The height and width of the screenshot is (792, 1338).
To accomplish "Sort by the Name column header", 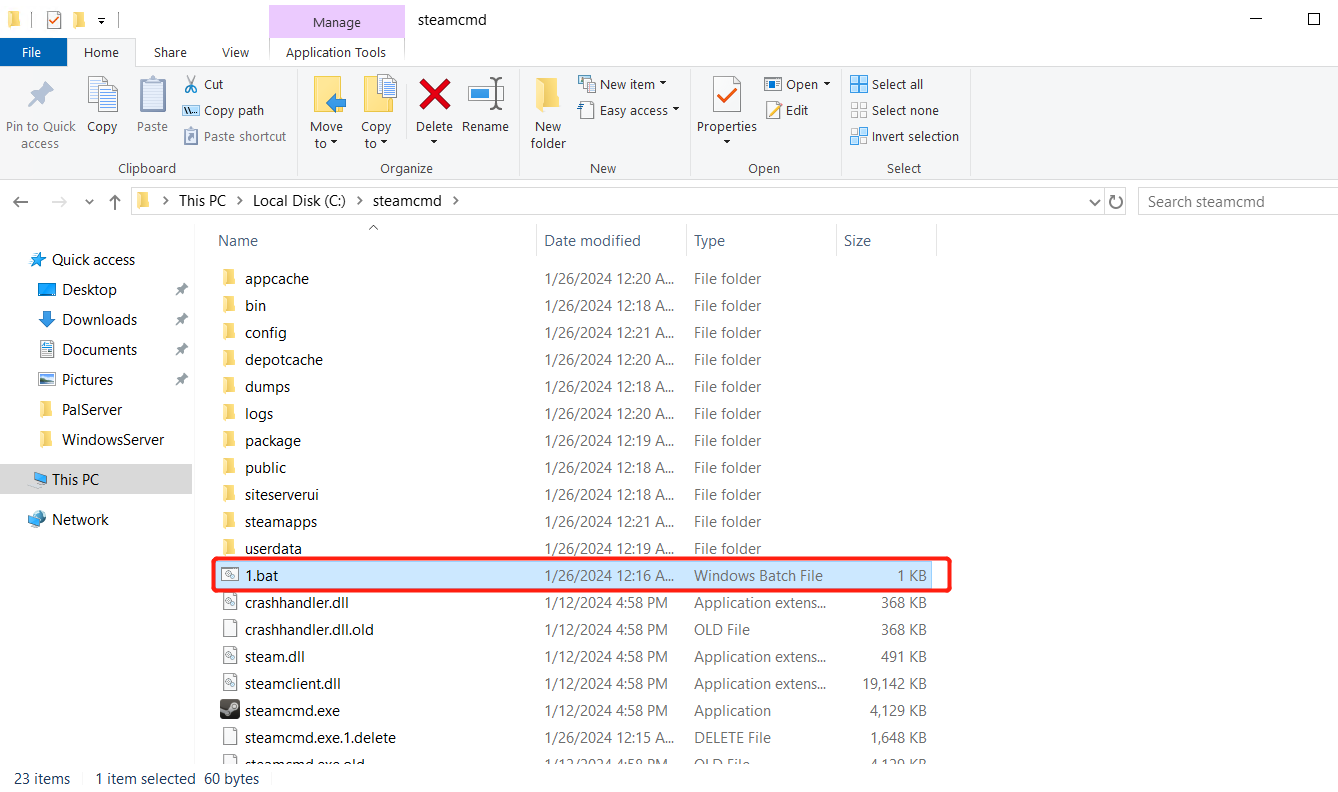I will (238, 240).
